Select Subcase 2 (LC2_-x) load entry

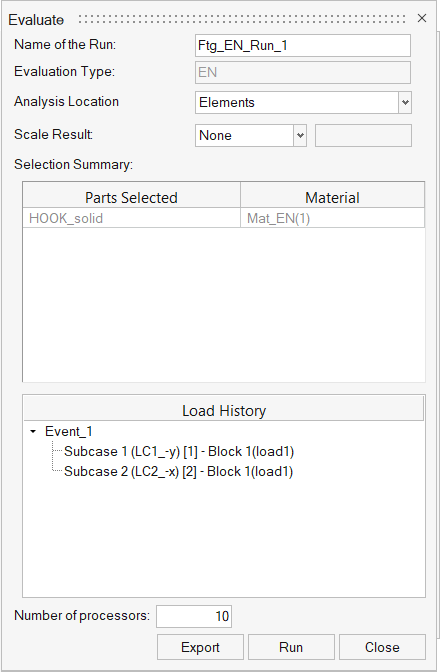[178, 472]
